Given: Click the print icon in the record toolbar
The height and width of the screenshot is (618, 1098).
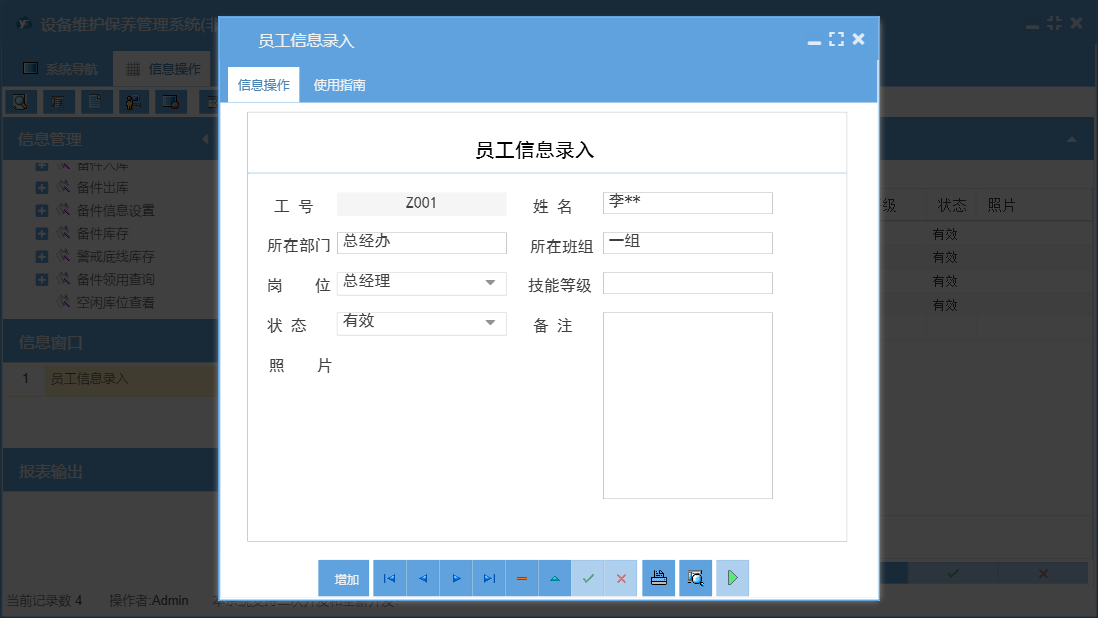Looking at the screenshot, I should 658,578.
